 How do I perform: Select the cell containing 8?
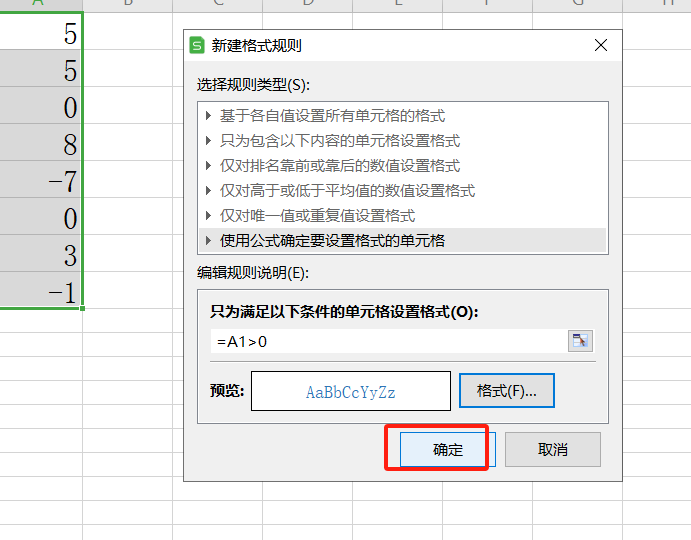click(41, 142)
